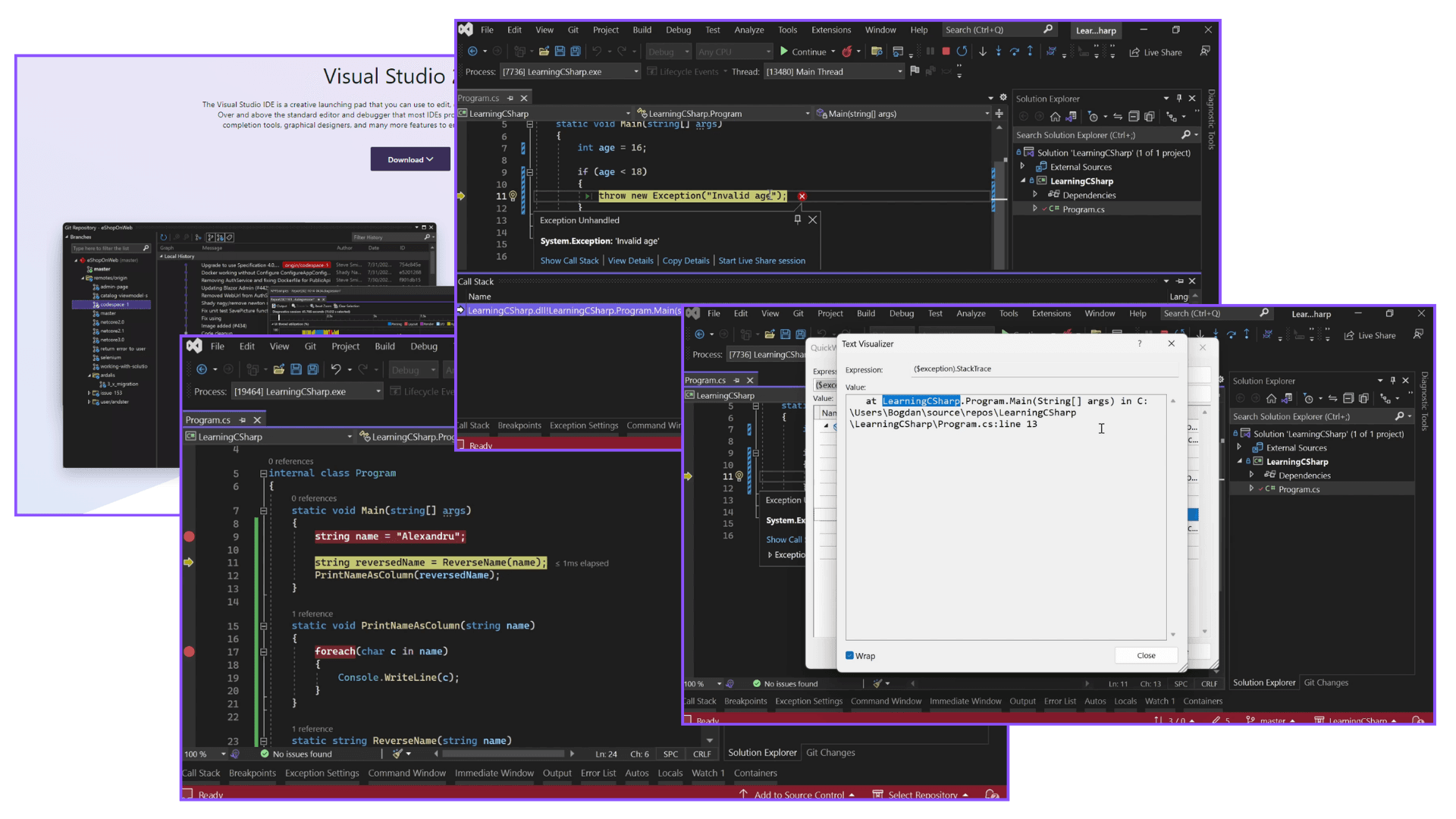Click Solution Explorer Home icon in exception window
Image resolution: width=1456 pixels, height=819 pixels.
click(x=1055, y=117)
